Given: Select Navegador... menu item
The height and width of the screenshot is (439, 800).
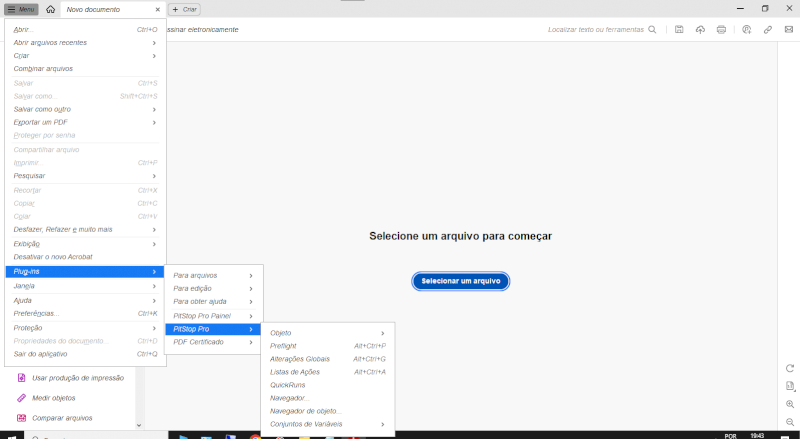Looking at the screenshot, I should (328, 398).
